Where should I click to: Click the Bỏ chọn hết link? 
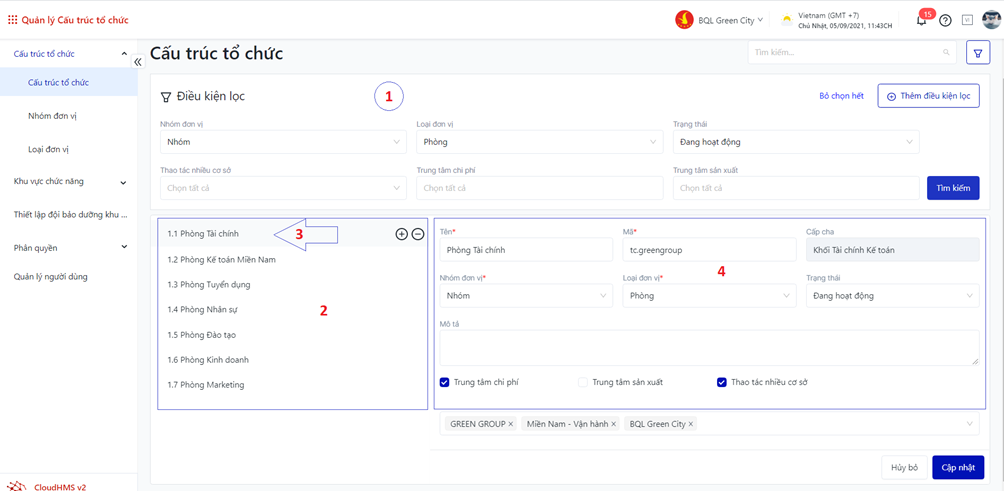click(841, 96)
